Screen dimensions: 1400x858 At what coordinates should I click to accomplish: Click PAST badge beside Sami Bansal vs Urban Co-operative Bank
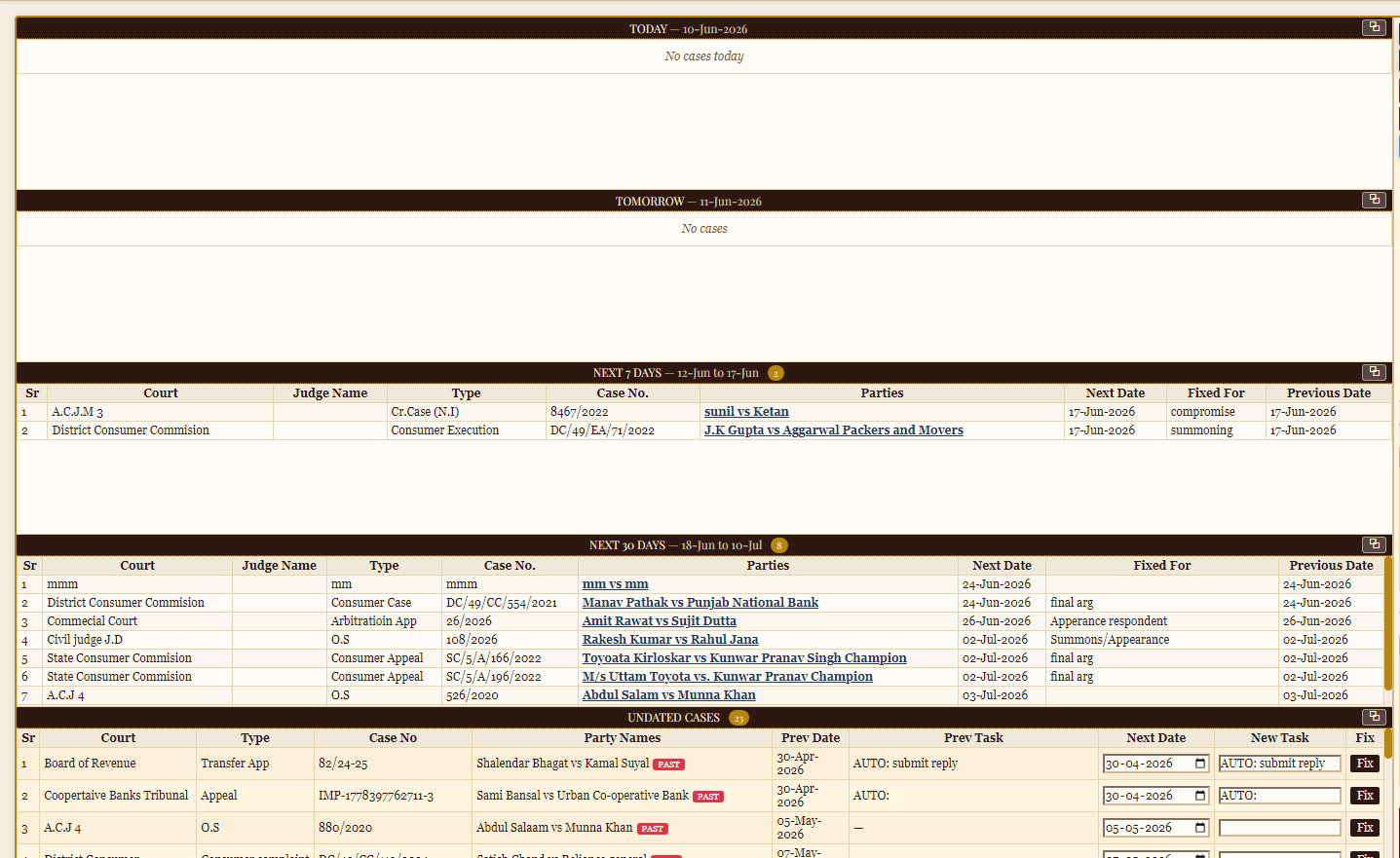[x=708, y=797]
